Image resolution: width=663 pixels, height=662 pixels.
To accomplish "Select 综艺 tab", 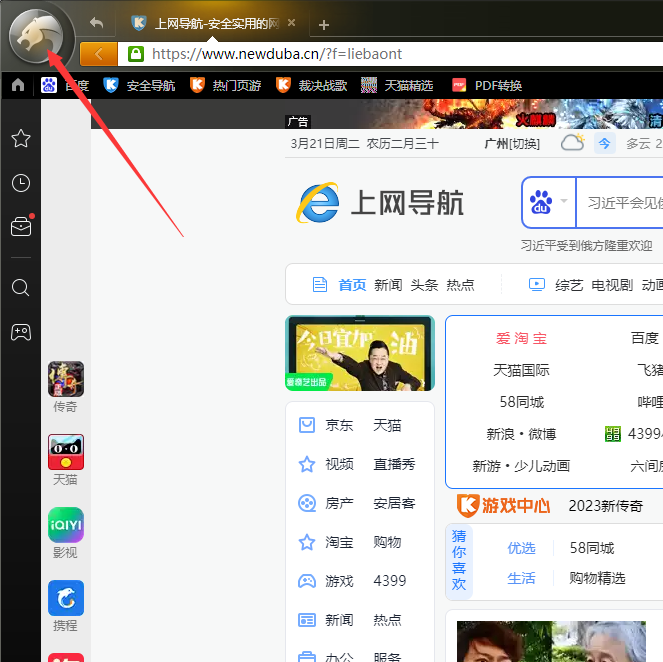I will [x=569, y=285].
